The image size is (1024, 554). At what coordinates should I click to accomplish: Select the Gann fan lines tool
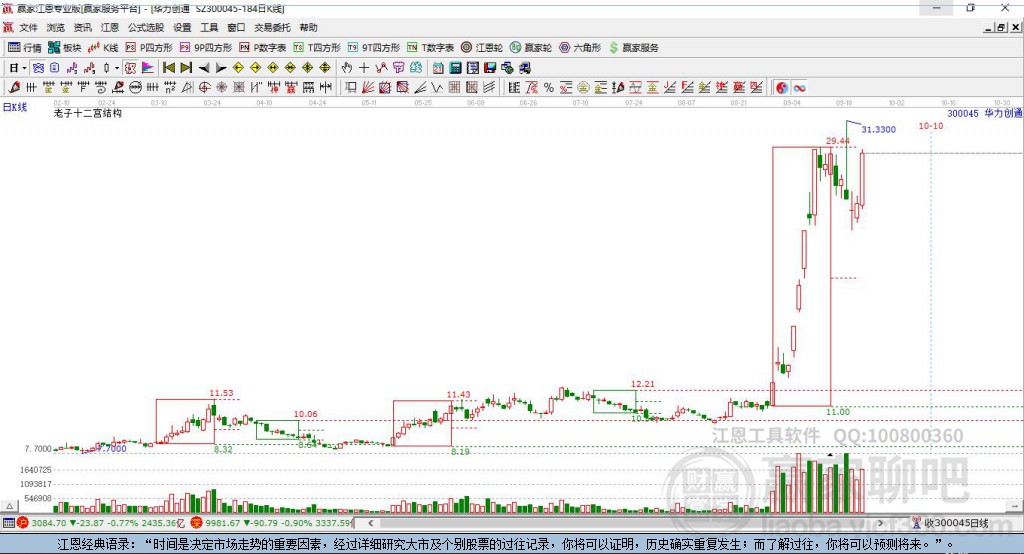click(367, 87)
